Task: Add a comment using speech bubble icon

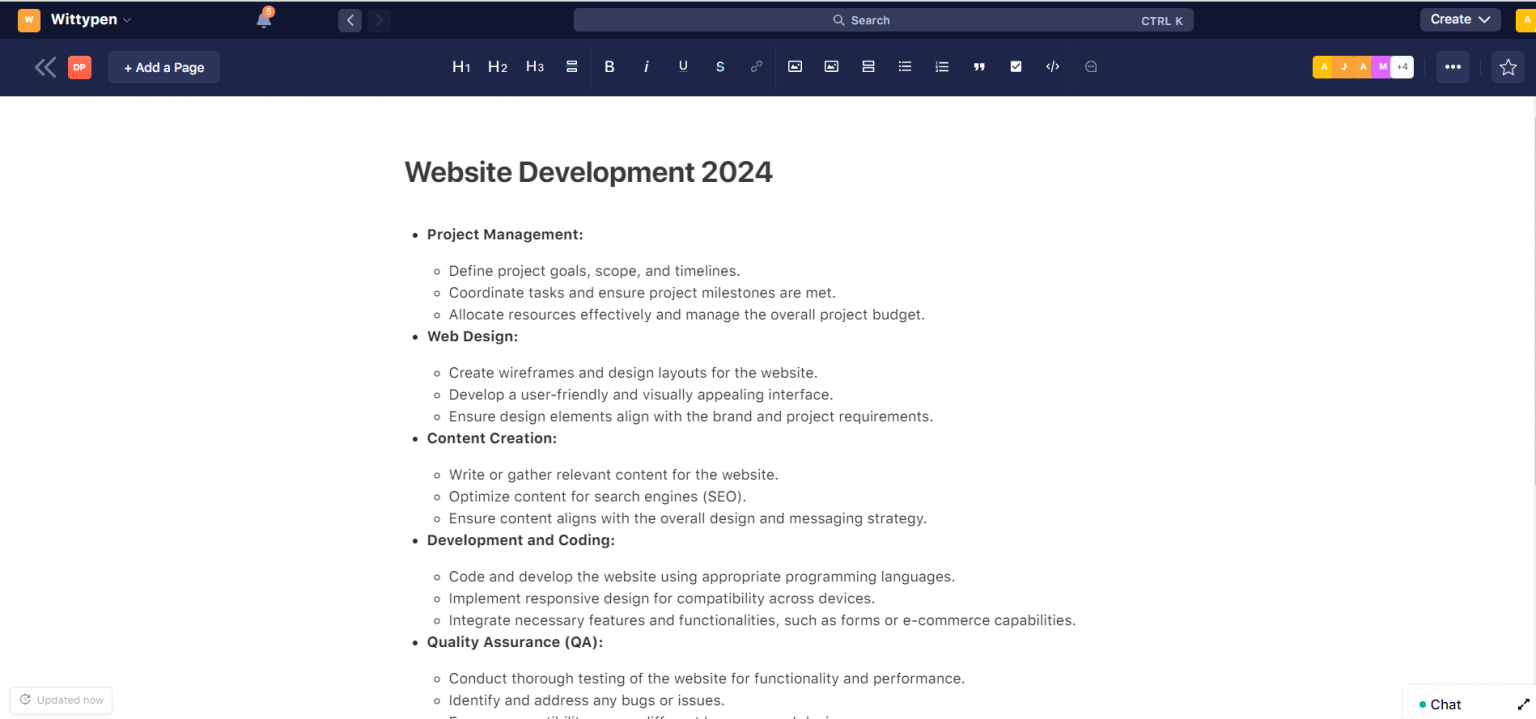Action: (1091, 67)
